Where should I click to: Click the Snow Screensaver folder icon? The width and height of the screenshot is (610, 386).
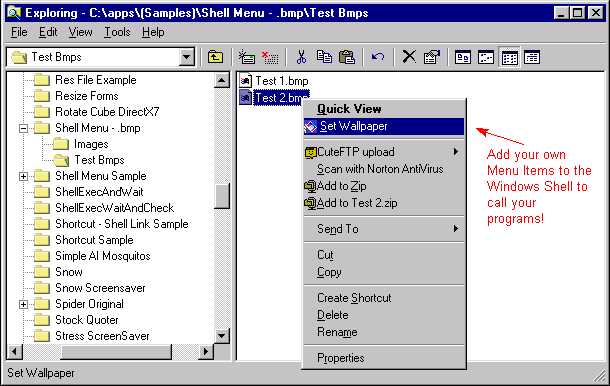[x=42, y=288]
